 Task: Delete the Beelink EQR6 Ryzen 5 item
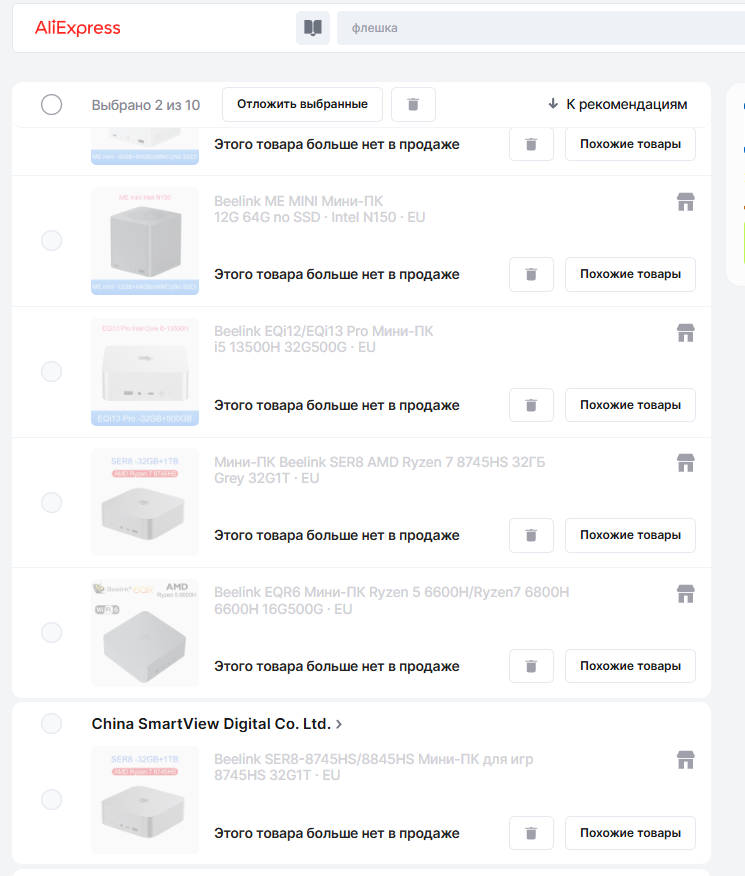pos(531,666)
